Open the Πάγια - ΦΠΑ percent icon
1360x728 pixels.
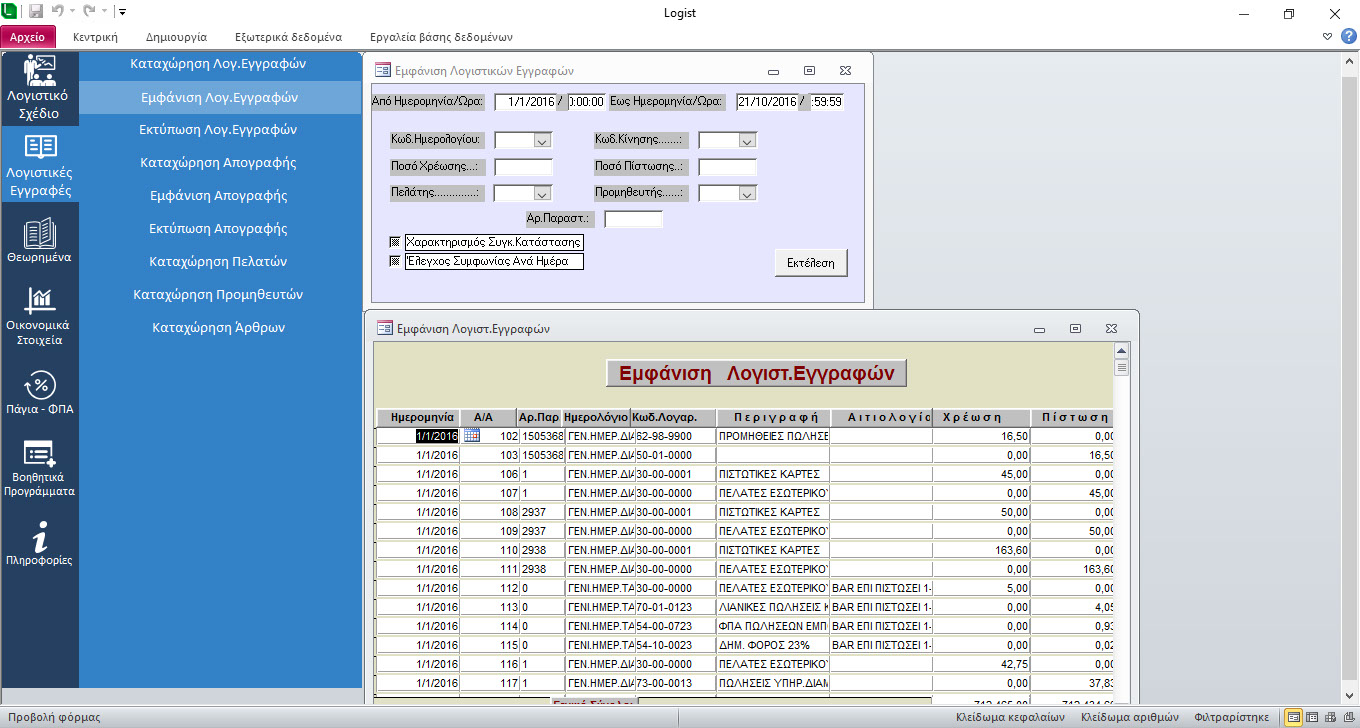coord(40,385)
